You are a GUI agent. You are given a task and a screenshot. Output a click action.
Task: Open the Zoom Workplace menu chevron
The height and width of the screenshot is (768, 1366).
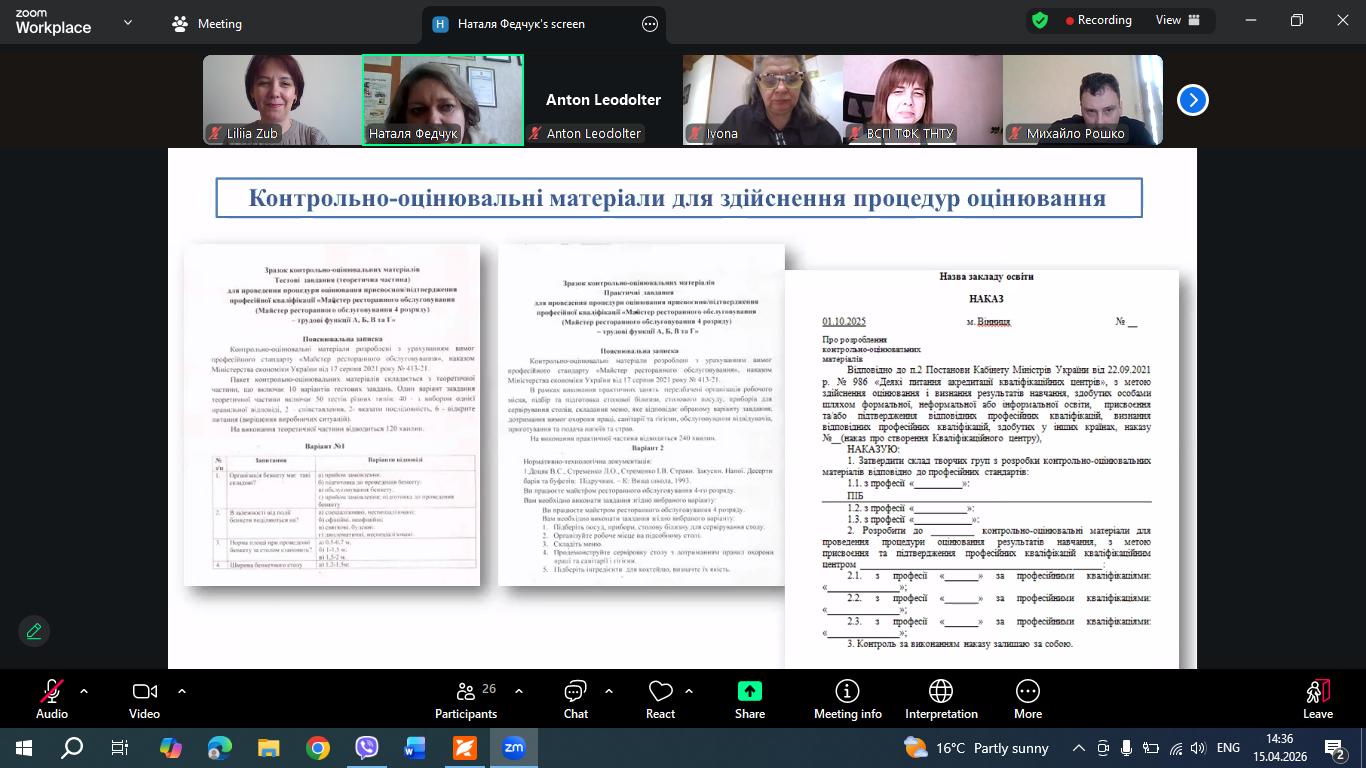click(127, 22)
